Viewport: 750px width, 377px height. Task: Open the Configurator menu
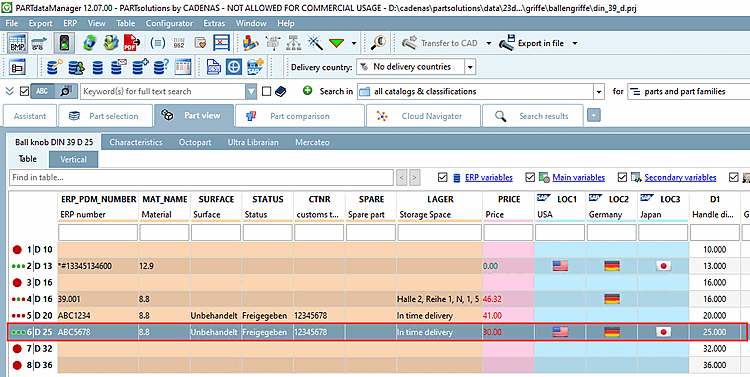tap(169, 23)
